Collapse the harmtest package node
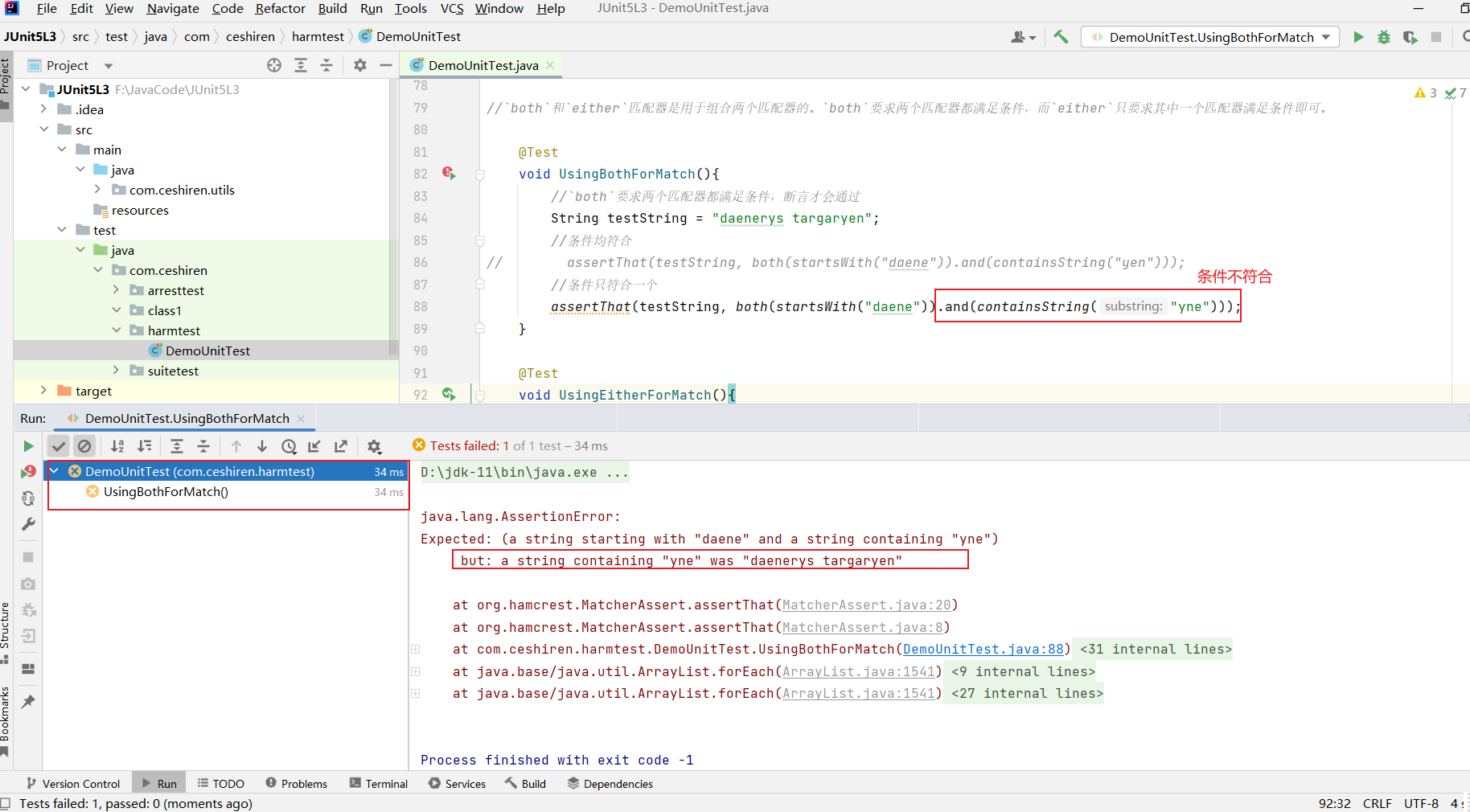 click(117, 330)
